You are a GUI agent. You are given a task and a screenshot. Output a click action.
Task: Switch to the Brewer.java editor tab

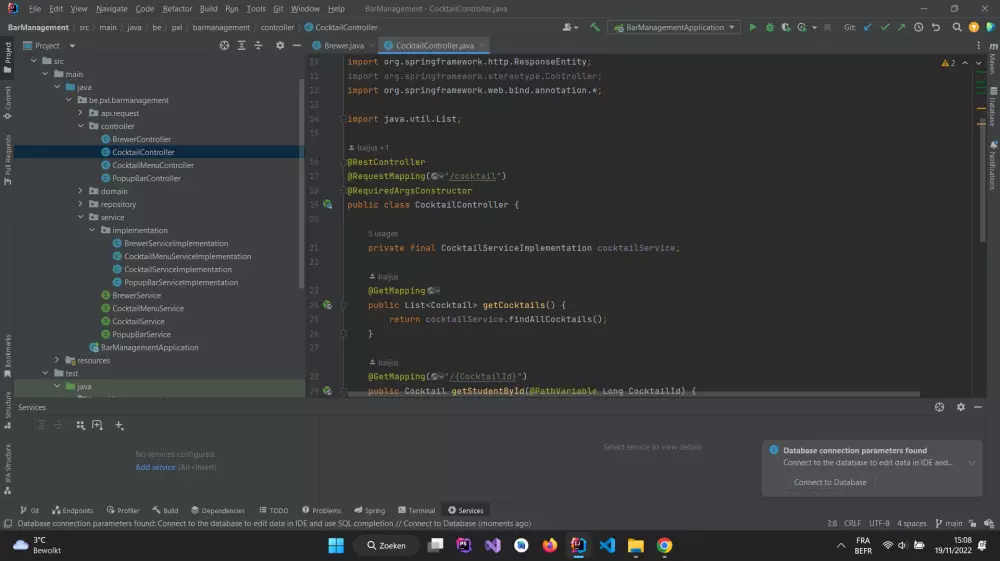(343, 46)
